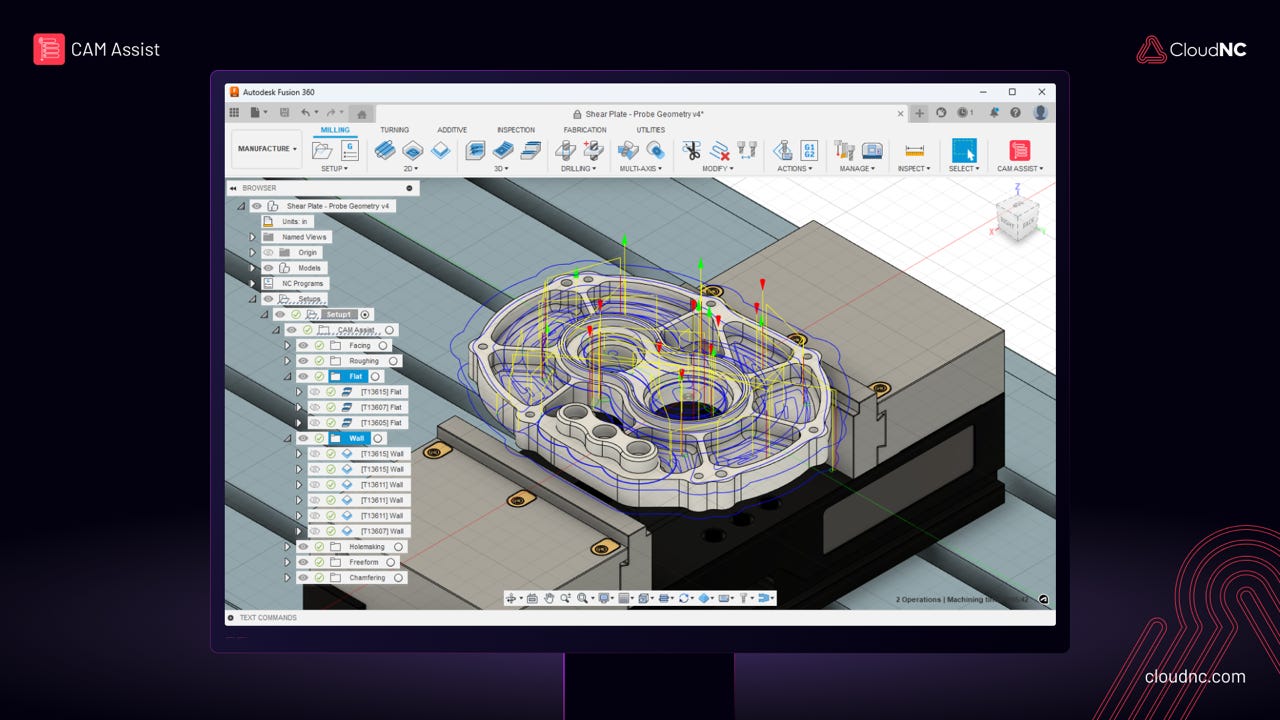Choose the Drill tool icon
The height and width of the screenshot is (720, 1280).
(x=566, y=150)
